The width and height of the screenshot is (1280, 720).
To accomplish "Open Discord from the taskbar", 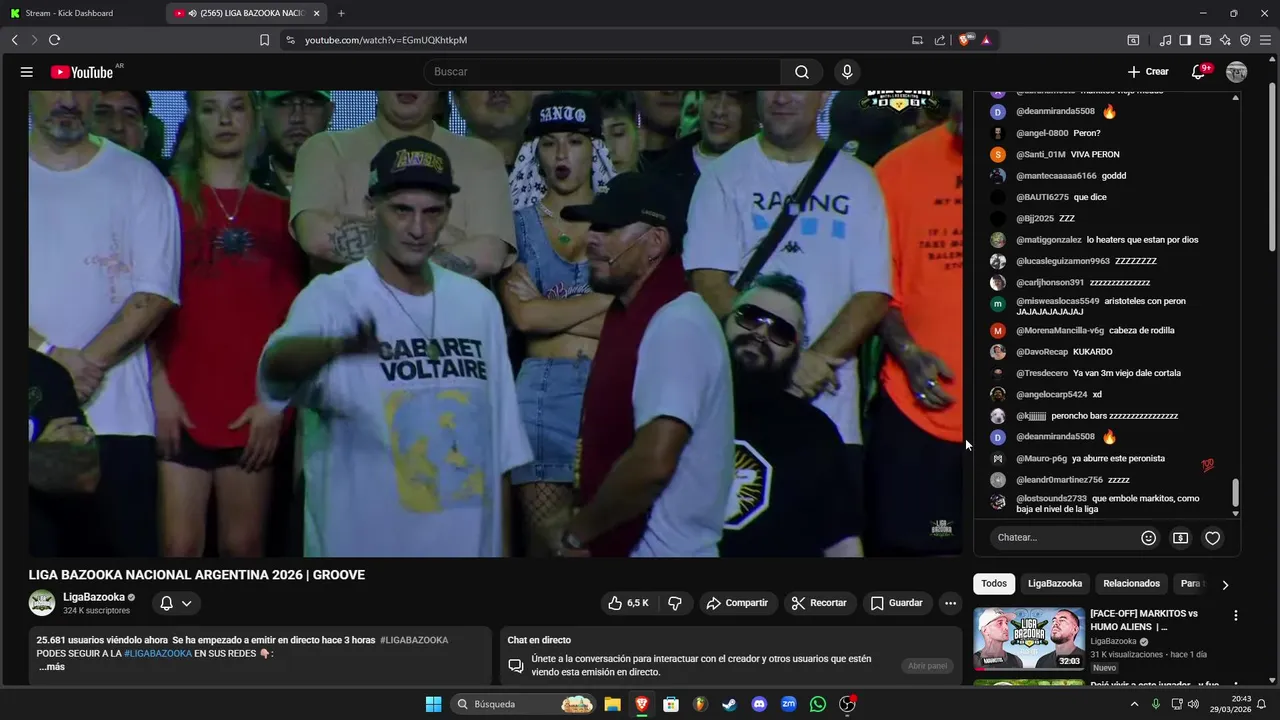I will (x=759, y=704).
